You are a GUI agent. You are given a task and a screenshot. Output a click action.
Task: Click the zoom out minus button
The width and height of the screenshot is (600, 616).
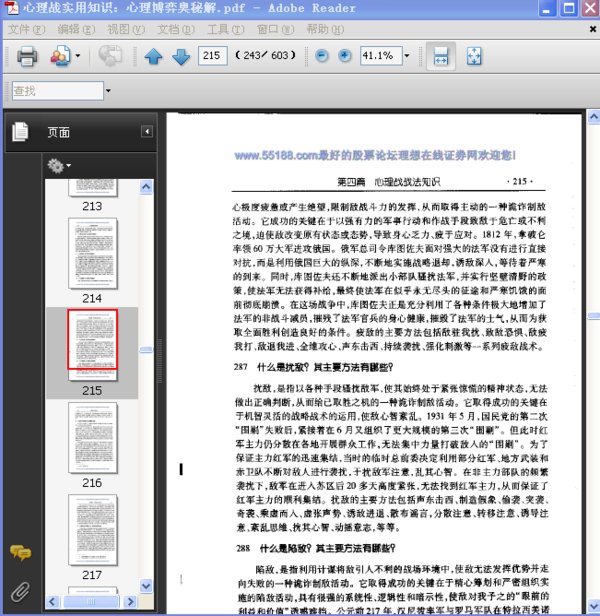[x=322, y=56]
